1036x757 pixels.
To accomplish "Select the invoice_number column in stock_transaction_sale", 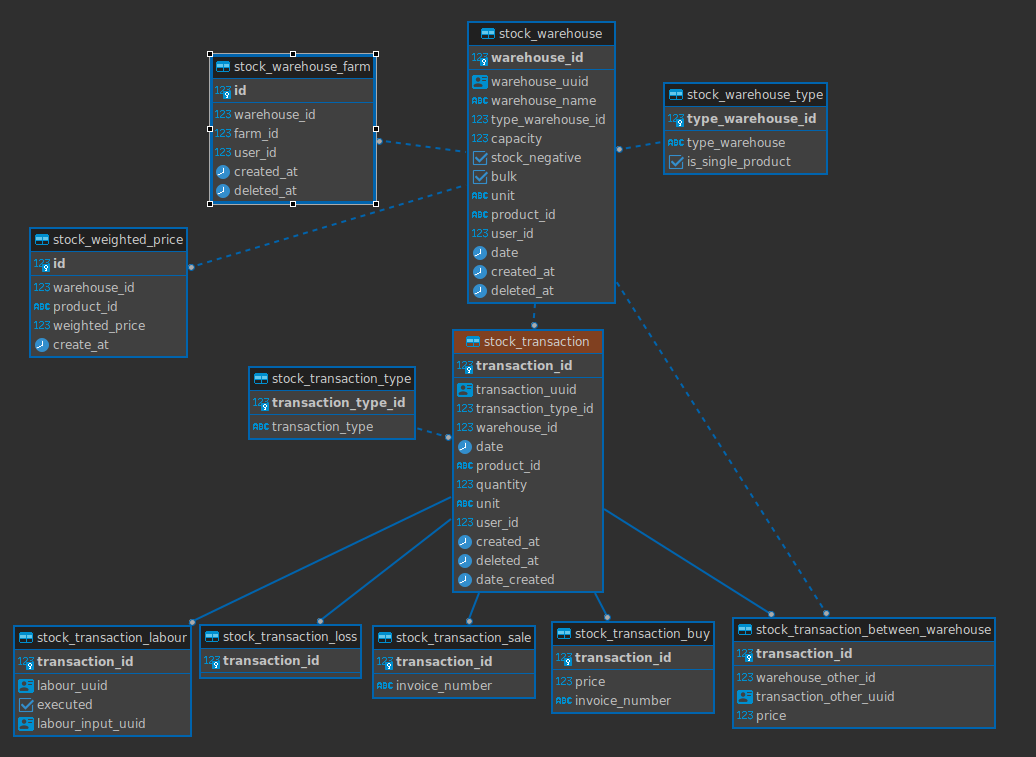I will 453,686.
